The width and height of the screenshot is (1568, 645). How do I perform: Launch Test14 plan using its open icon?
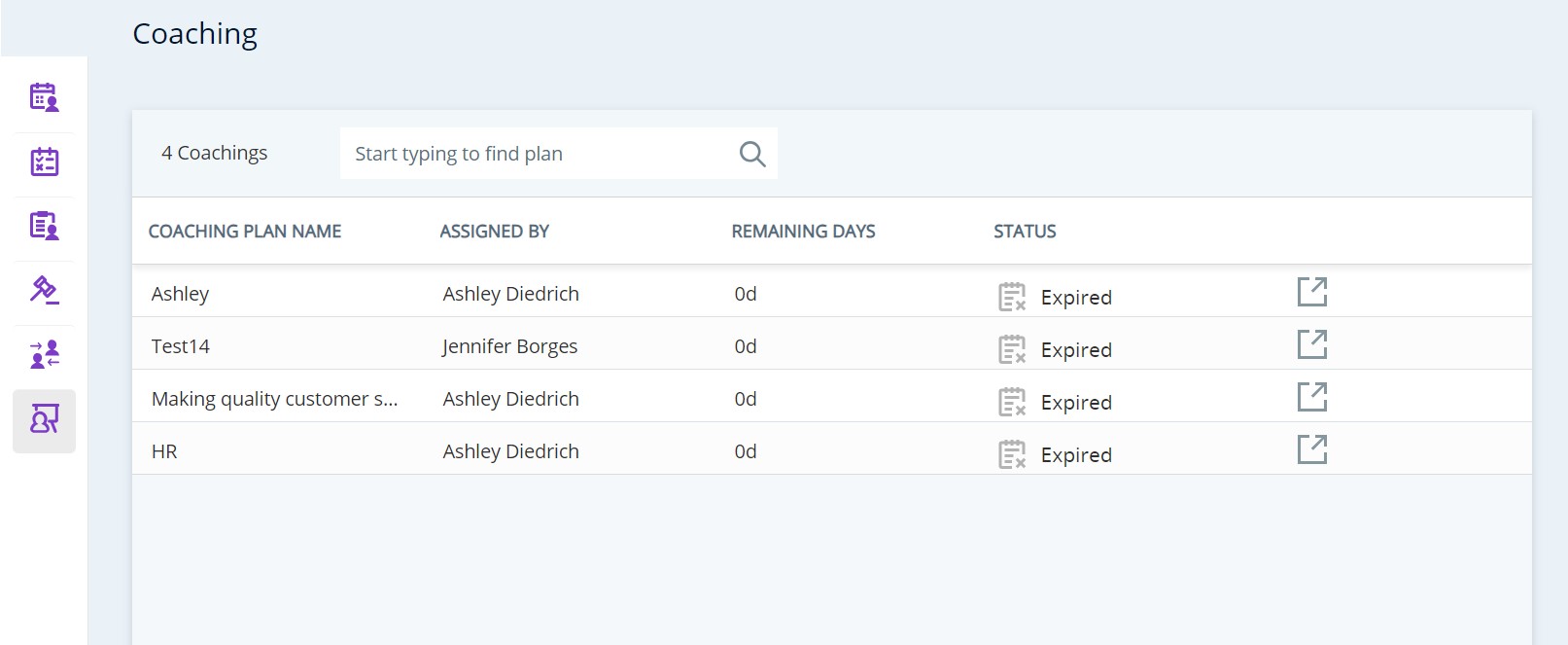tap(1311, 344)
